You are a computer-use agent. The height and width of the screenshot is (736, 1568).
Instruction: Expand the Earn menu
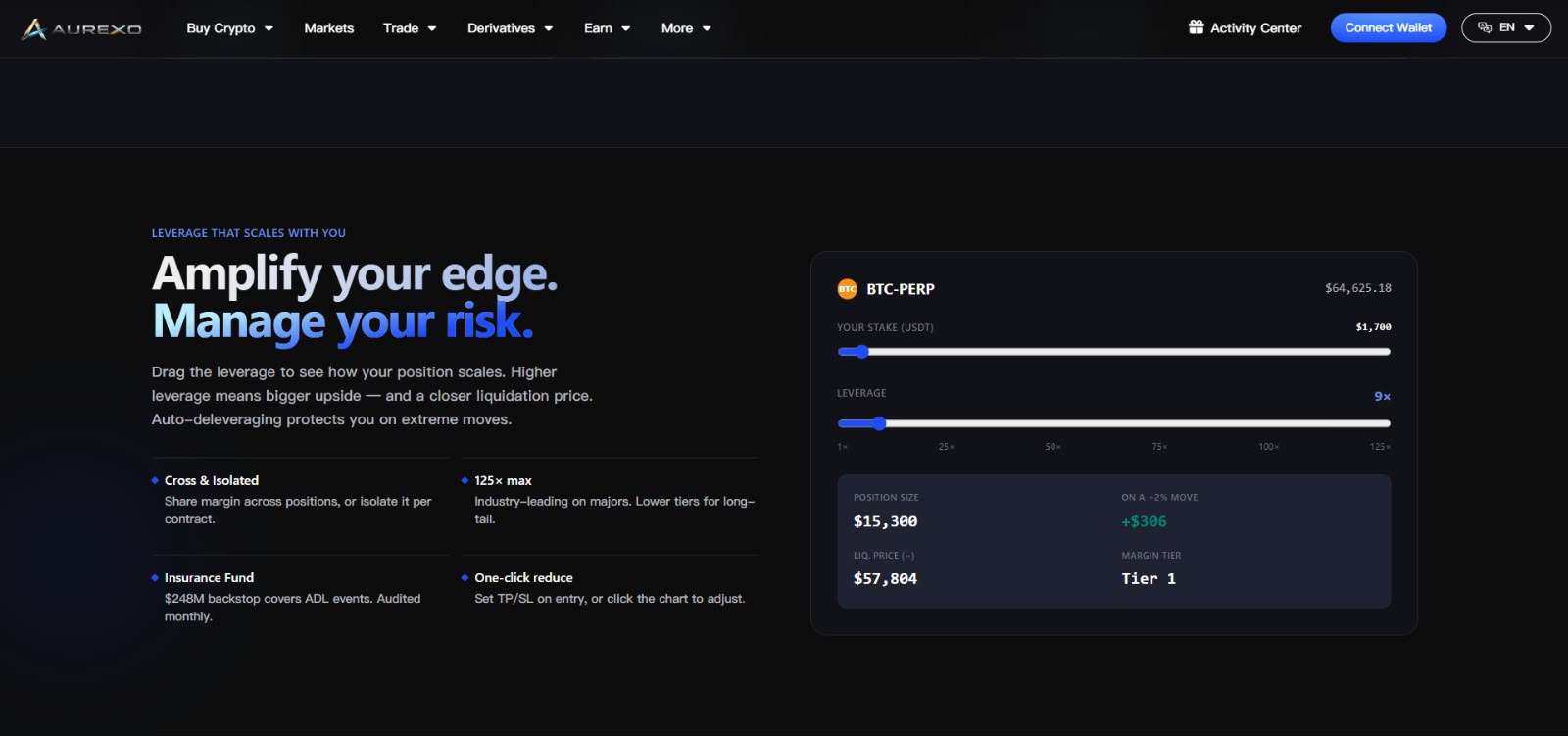(x=608, y=28)
